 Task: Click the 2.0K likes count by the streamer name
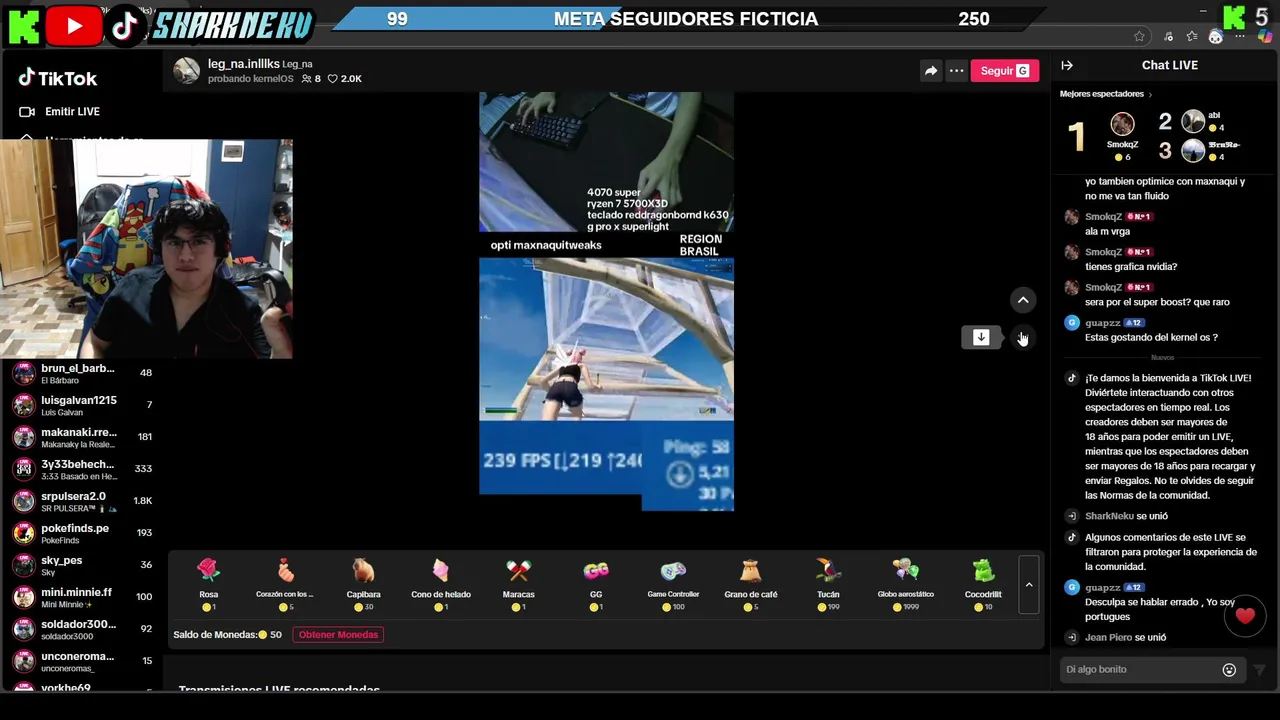345,79
